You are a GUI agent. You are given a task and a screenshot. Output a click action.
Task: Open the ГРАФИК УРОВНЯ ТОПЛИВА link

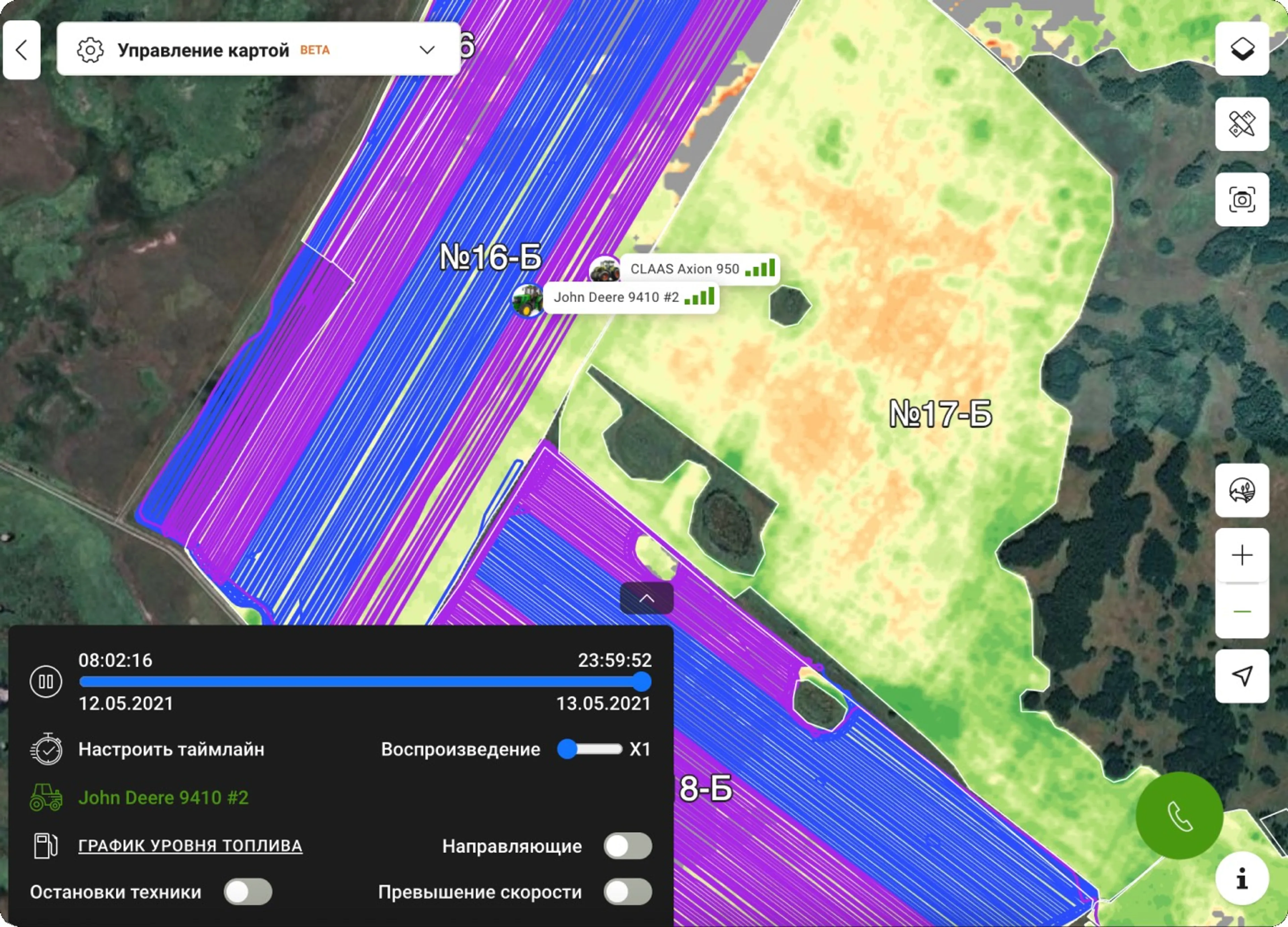[190, 845]
